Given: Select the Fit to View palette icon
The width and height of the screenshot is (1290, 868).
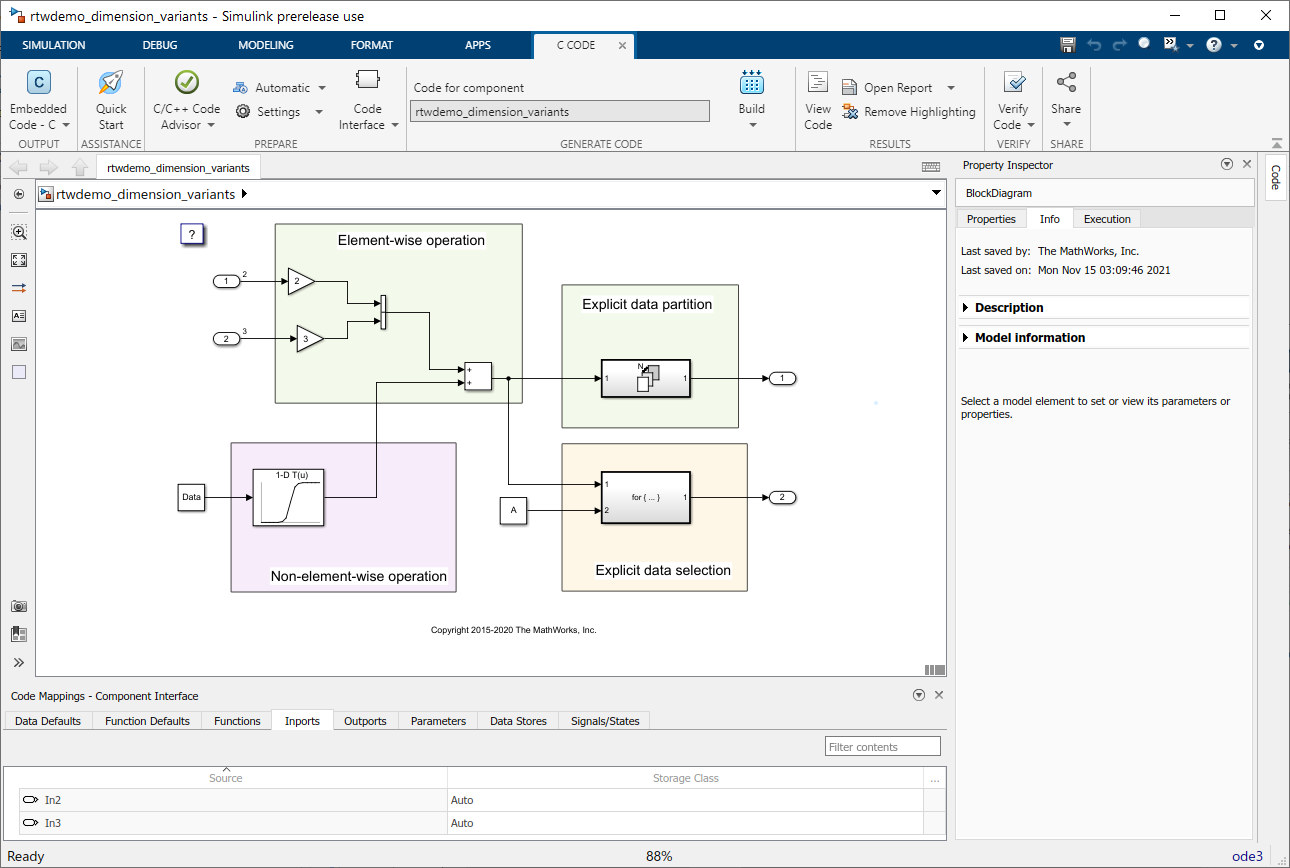Looking at the screenshot, I should [19, 260].
